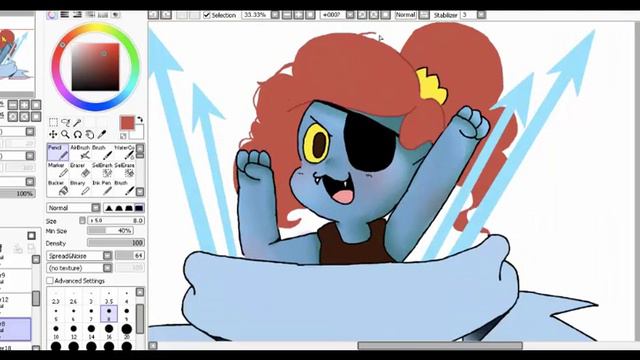The image size is (640, 360).
Task: Select brush size 8 preset
Action: [x=109, y=313]
